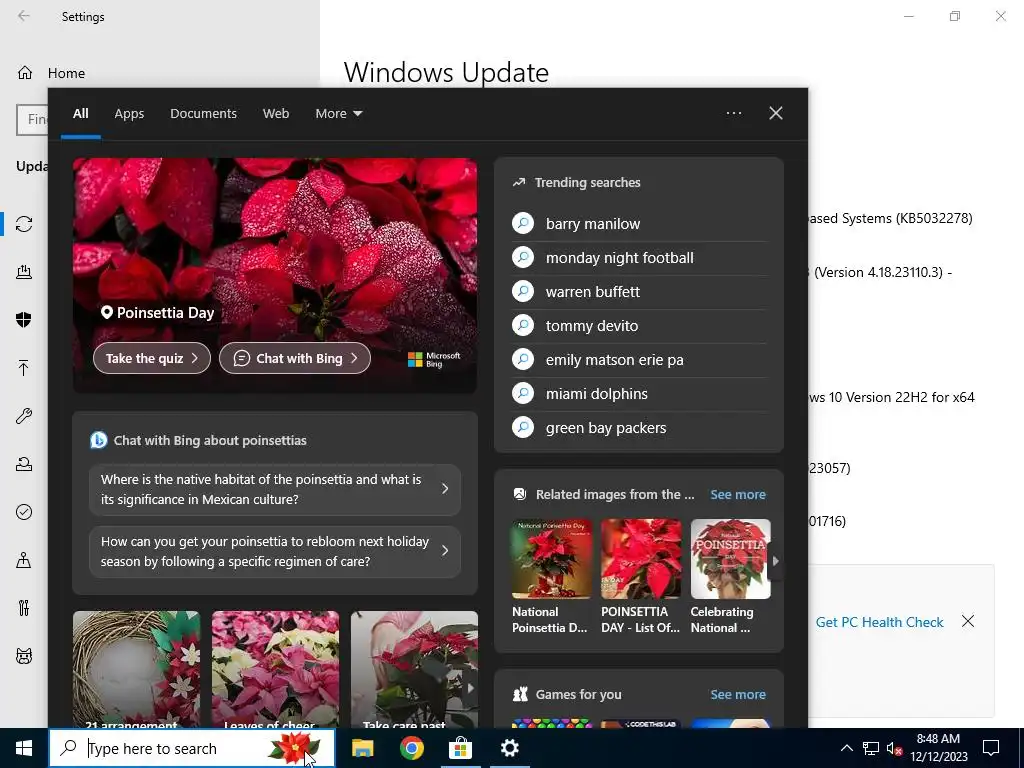Click the Take the quiz button
This screenshot has height=768, width=1024.
[x=152, y=358]
